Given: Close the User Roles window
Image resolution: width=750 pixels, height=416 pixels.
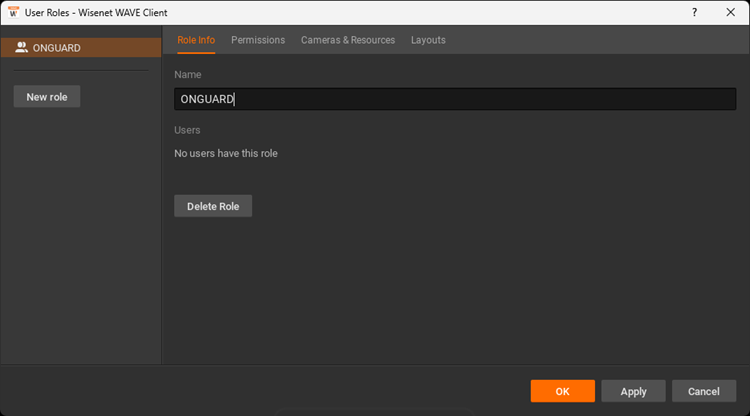Looking at the screenshot, I should [x=730, y=12].
